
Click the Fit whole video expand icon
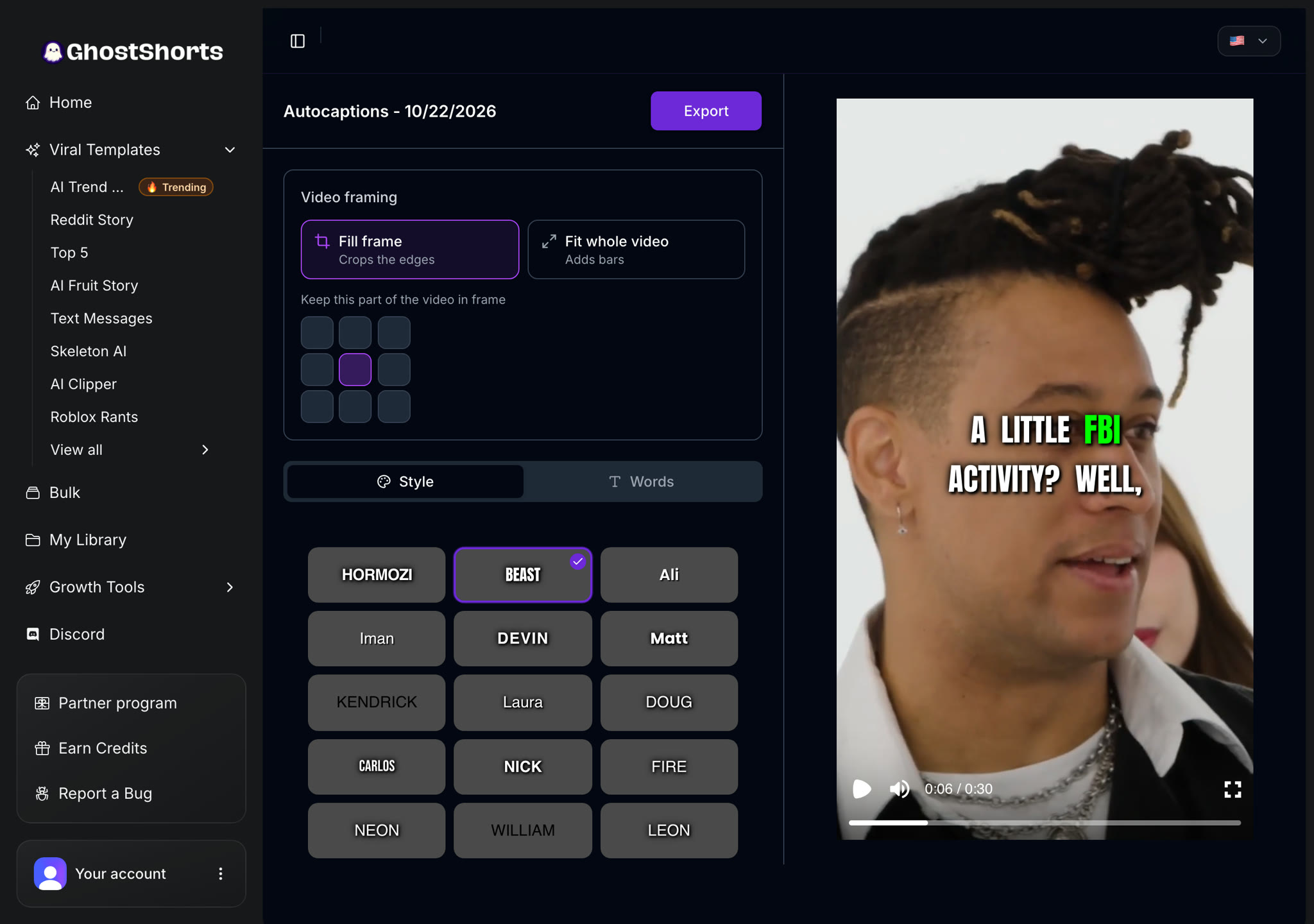[549, 241]
